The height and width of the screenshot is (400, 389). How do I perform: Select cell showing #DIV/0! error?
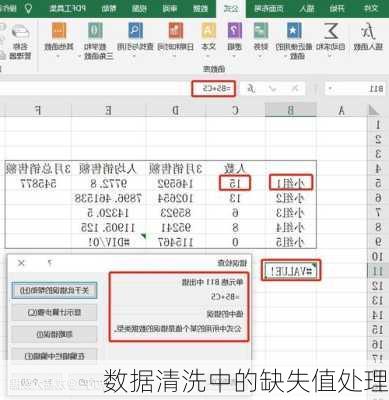coord(108,242)
